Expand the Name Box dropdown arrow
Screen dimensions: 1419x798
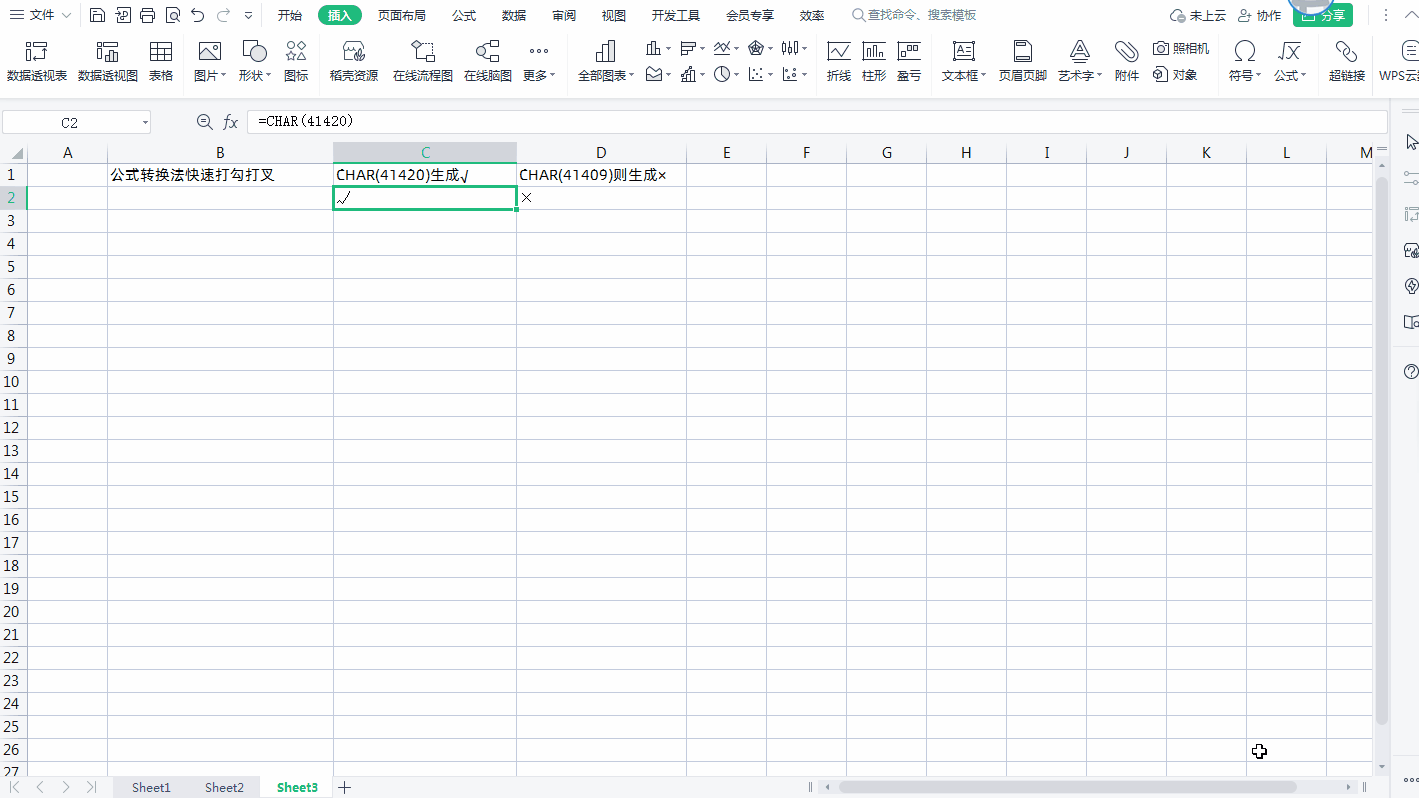point(145,122)
